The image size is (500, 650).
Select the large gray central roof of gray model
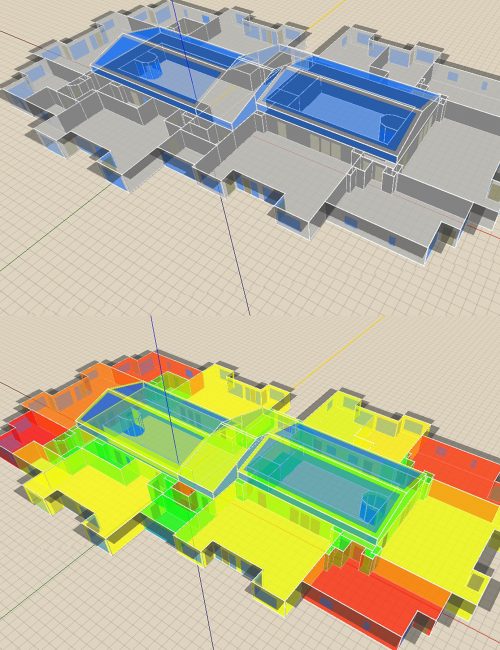282,166
